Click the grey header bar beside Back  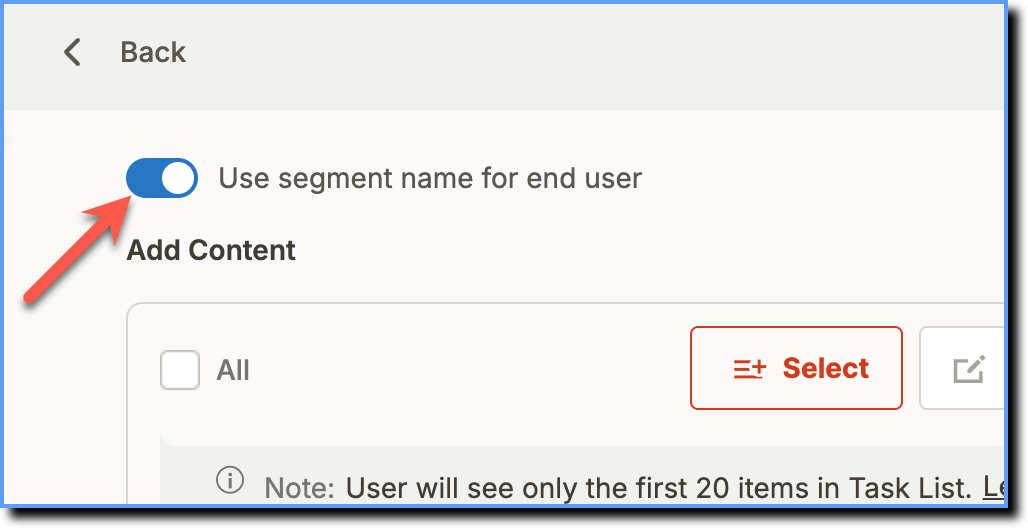(590, 56)
